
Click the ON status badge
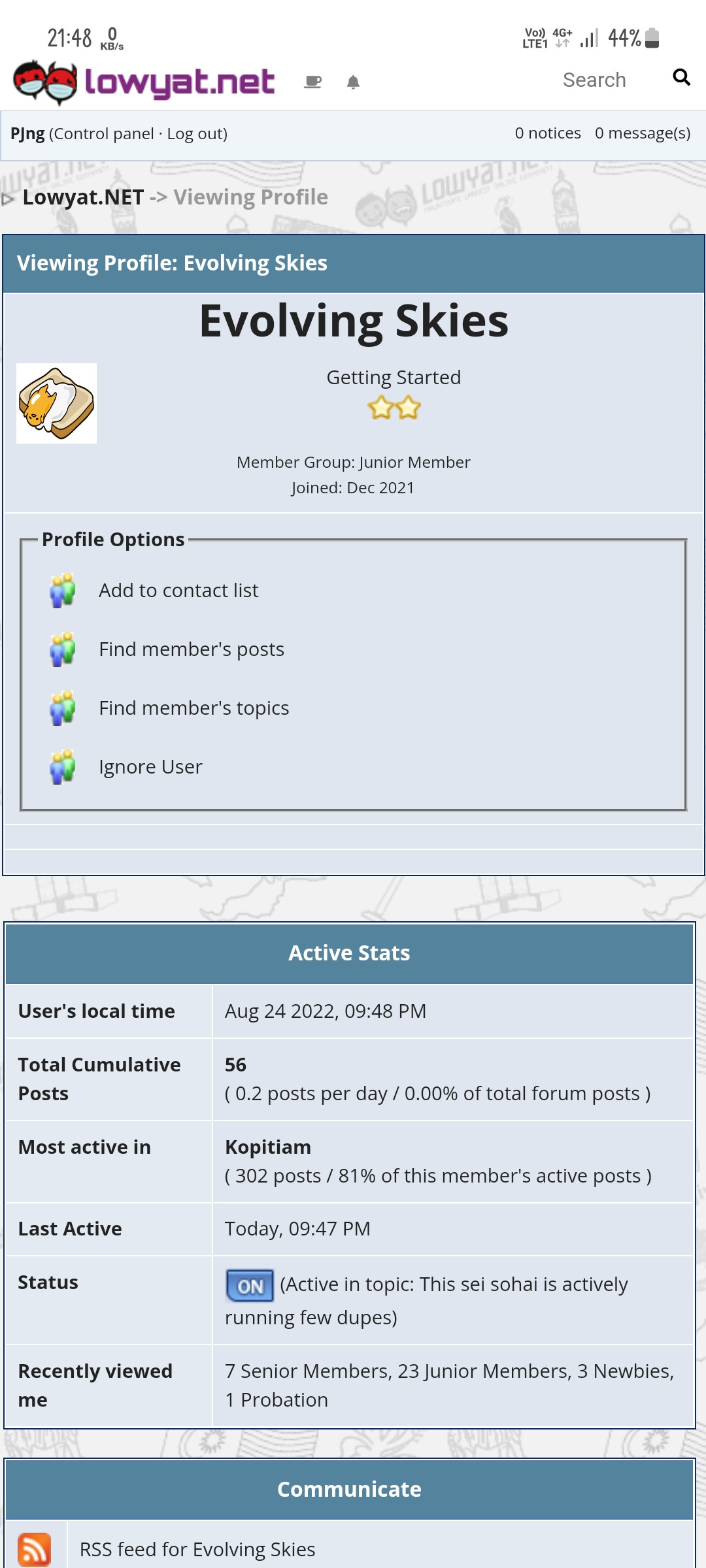point(250,1285)
